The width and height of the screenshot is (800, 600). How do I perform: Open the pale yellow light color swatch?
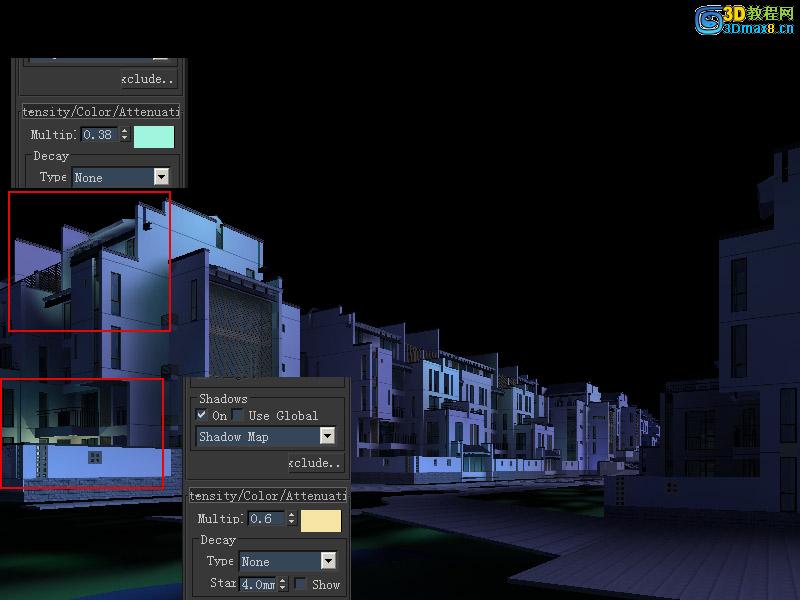coord(321,521)
